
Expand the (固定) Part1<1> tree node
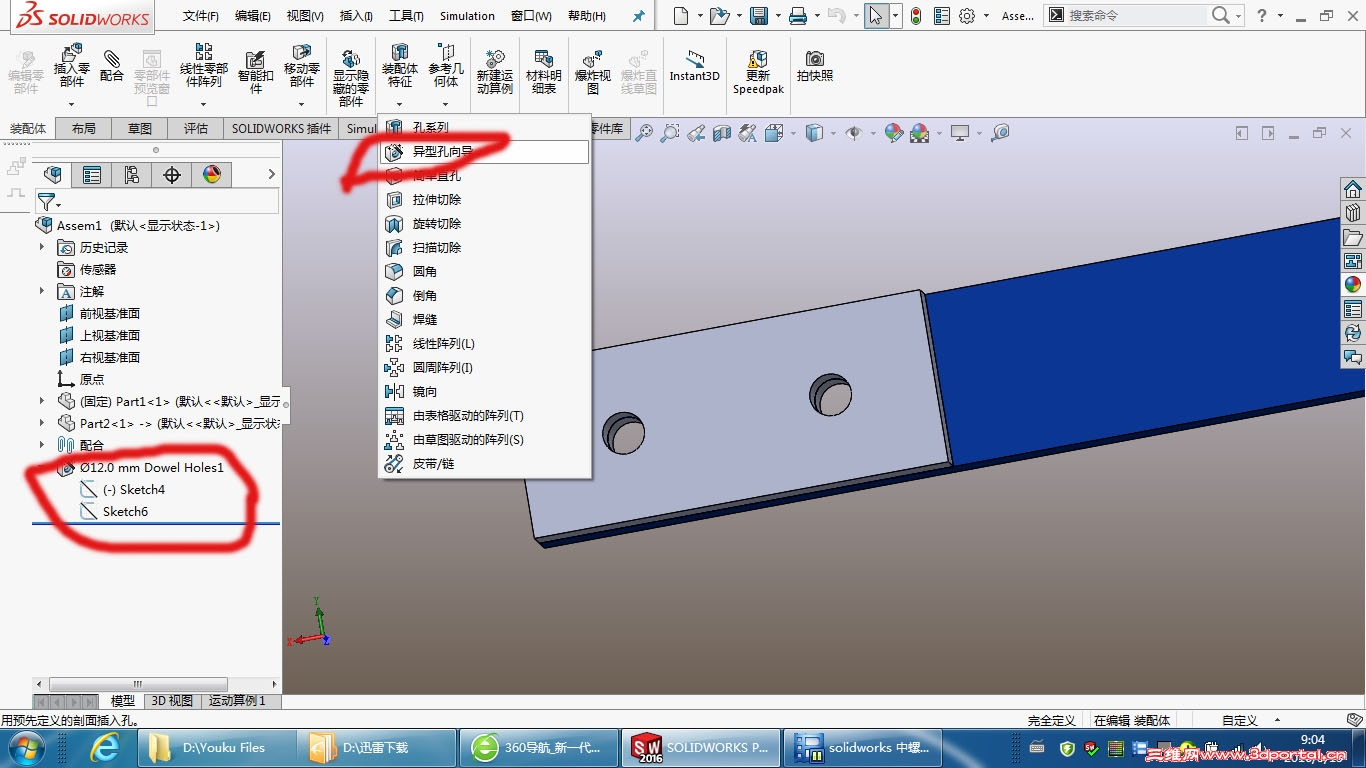coord(42,401)
